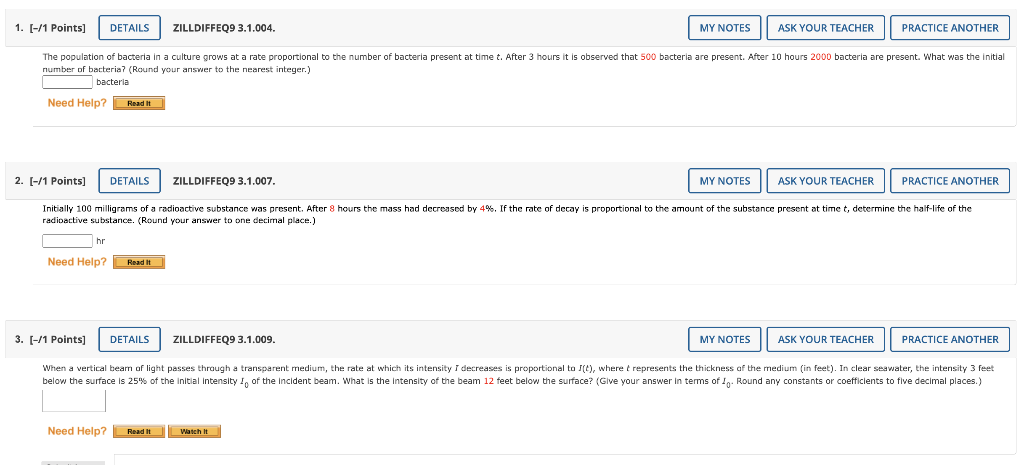Focus the bacteria answer input field
The image size is (1024, 465).
pos(67,82)
